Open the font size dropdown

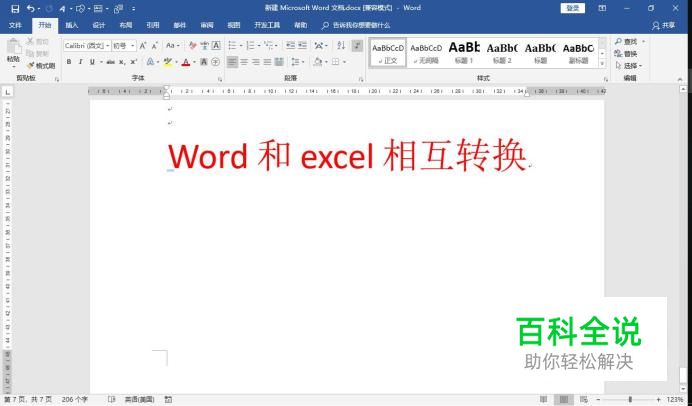point(132,45)
